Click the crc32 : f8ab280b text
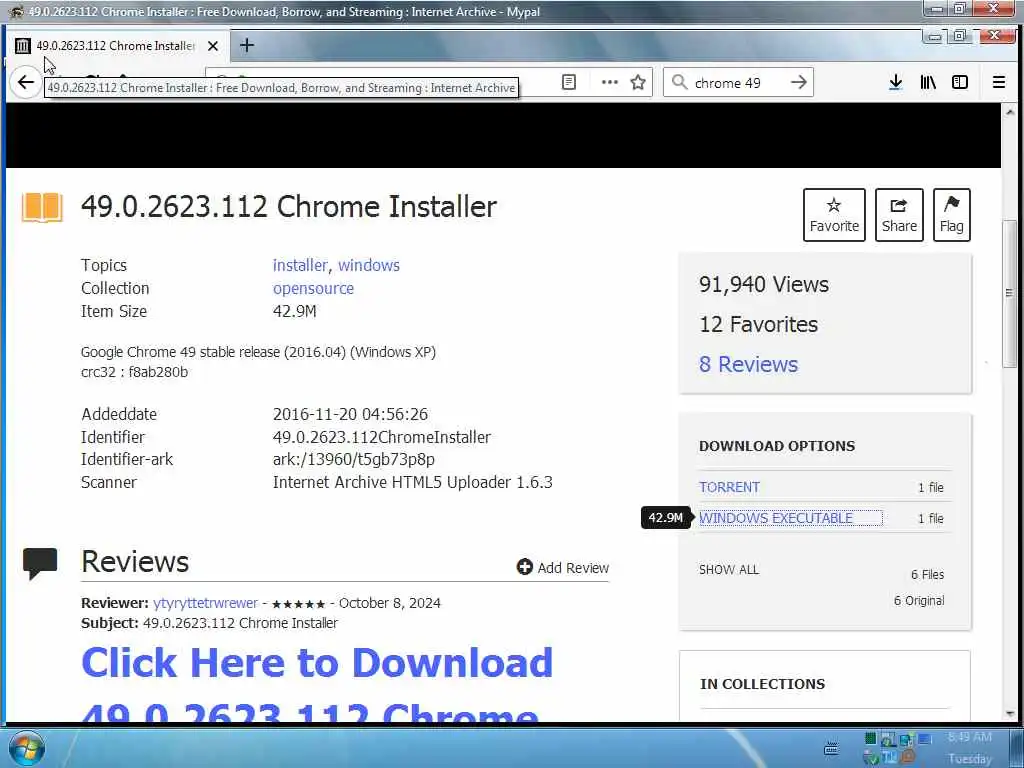 click(x=134, y=372)
